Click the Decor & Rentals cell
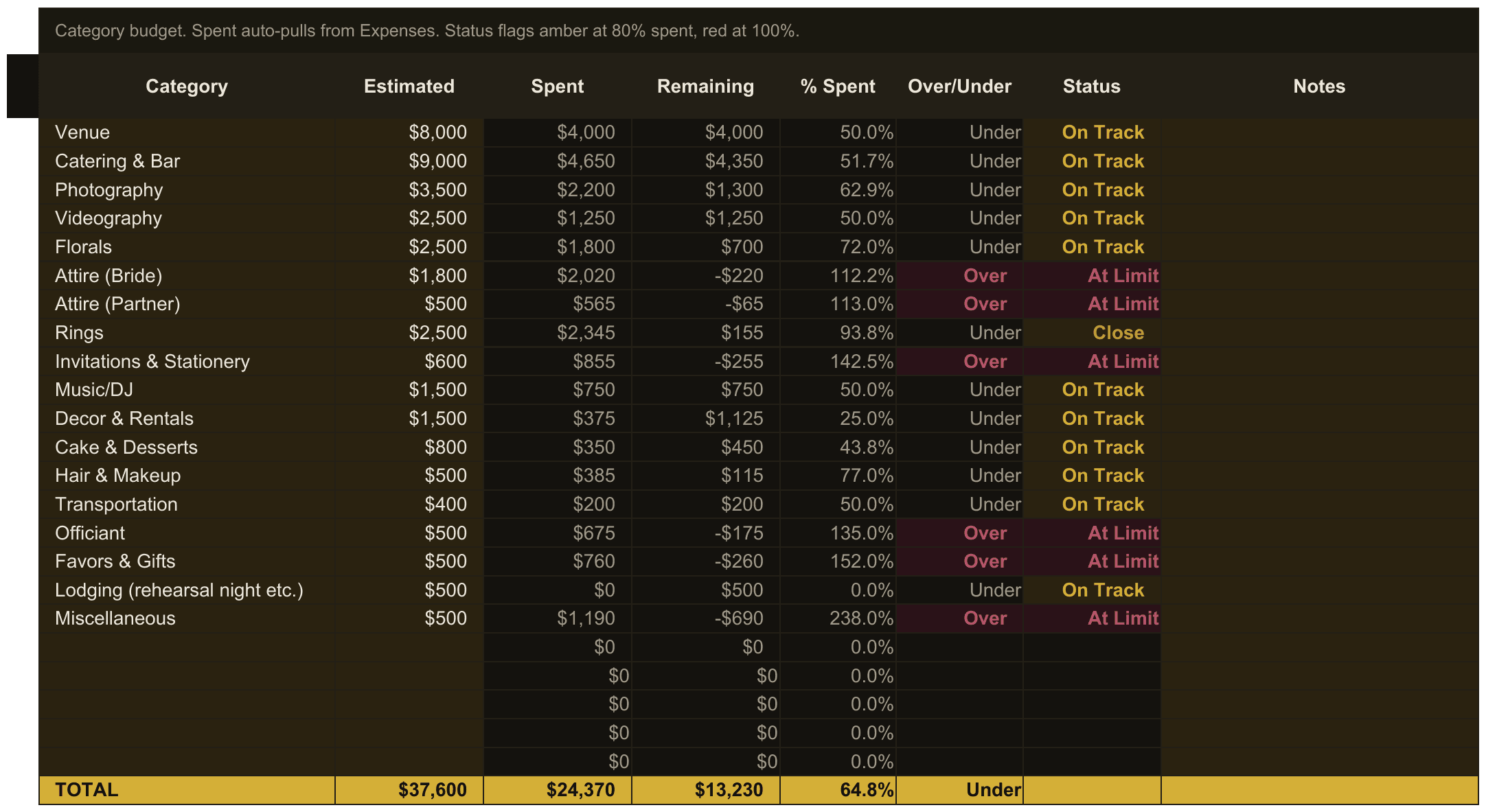This screenshot has width=1486, height=812. point(187,419)
